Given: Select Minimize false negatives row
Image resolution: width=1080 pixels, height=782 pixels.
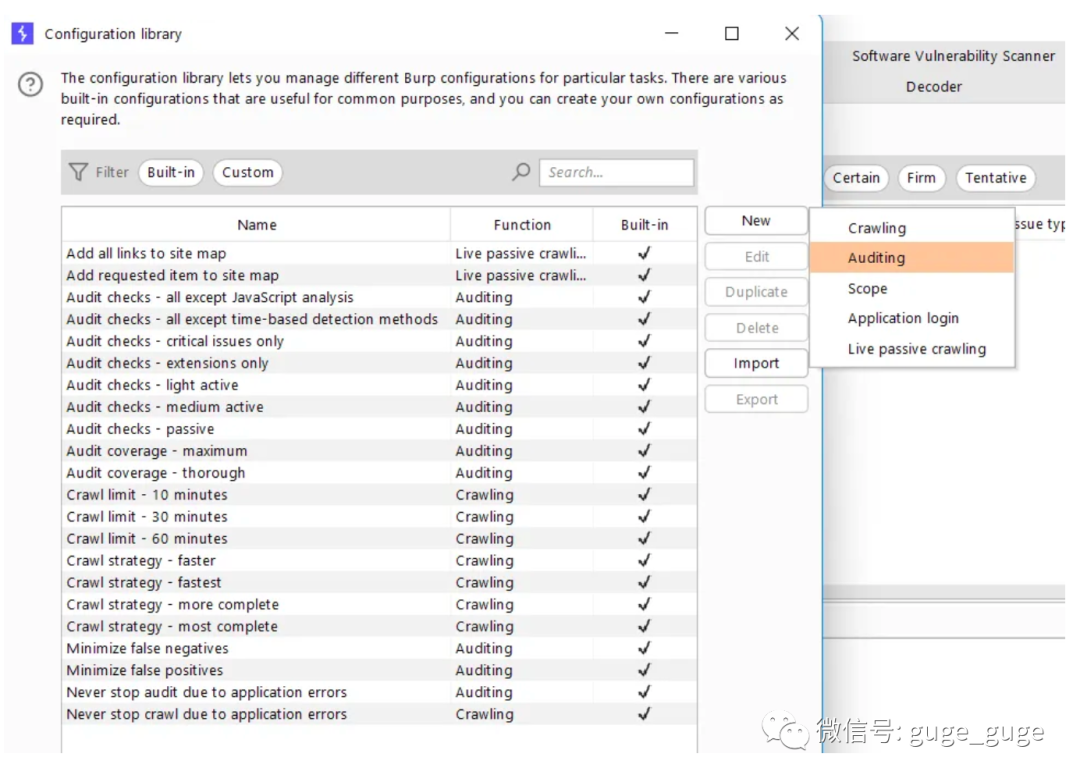Looking at the screenshot, I should (x=379, y=648).
